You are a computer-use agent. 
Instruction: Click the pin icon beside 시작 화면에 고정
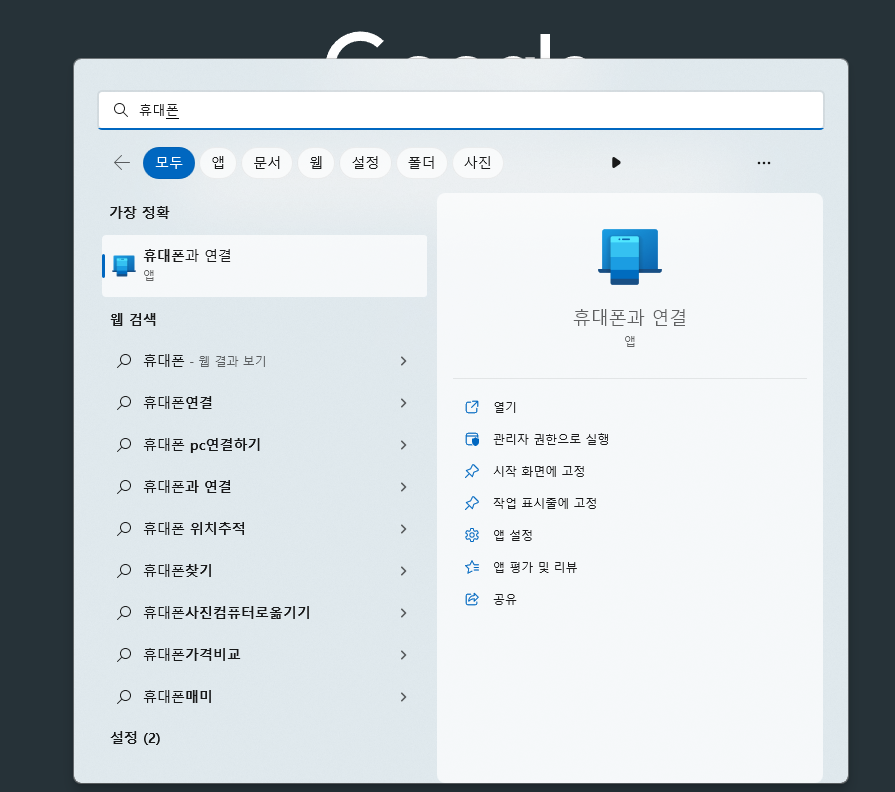(471, 471)
